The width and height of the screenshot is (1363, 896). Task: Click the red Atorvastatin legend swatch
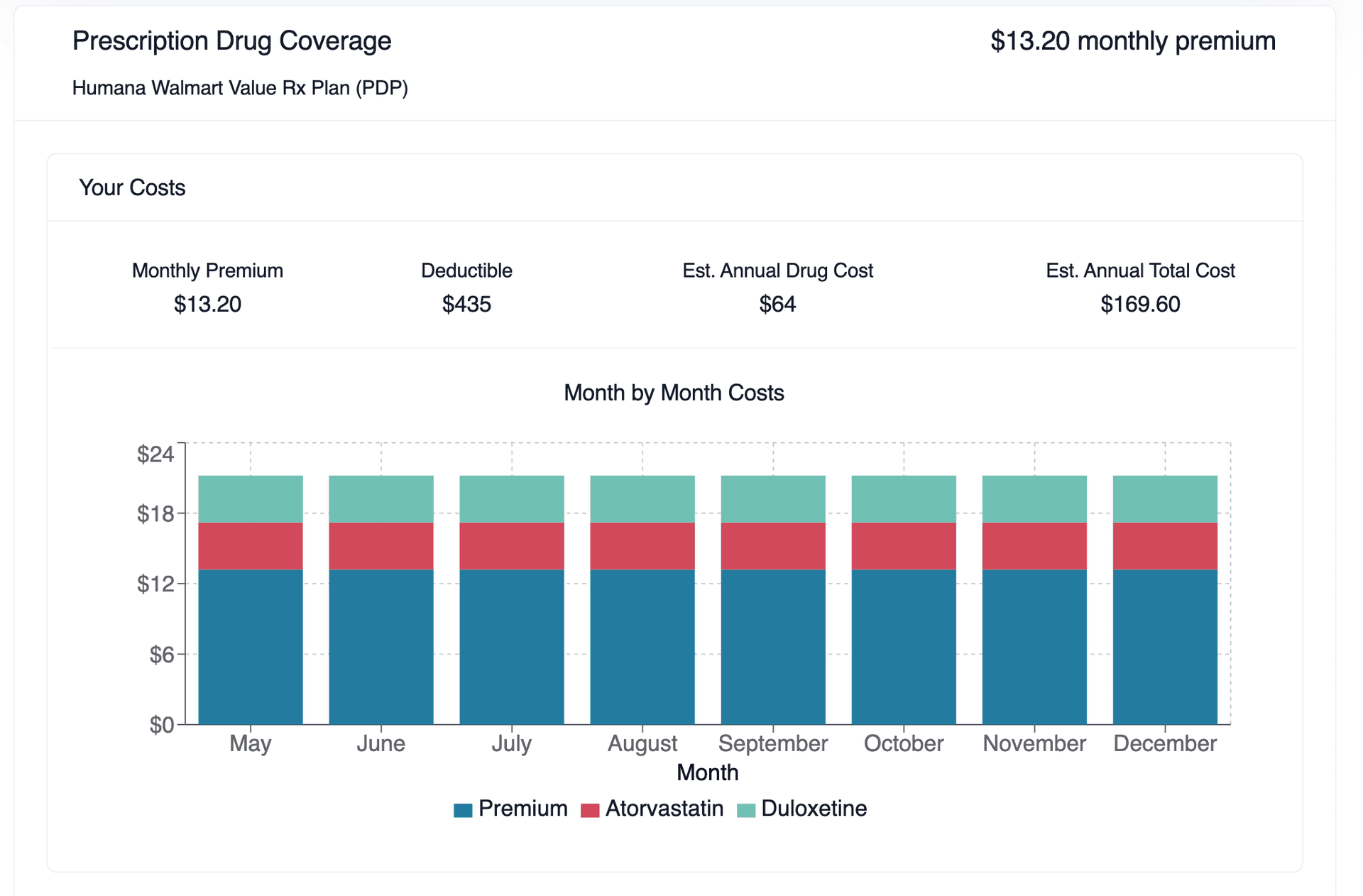tap(590, 810)
